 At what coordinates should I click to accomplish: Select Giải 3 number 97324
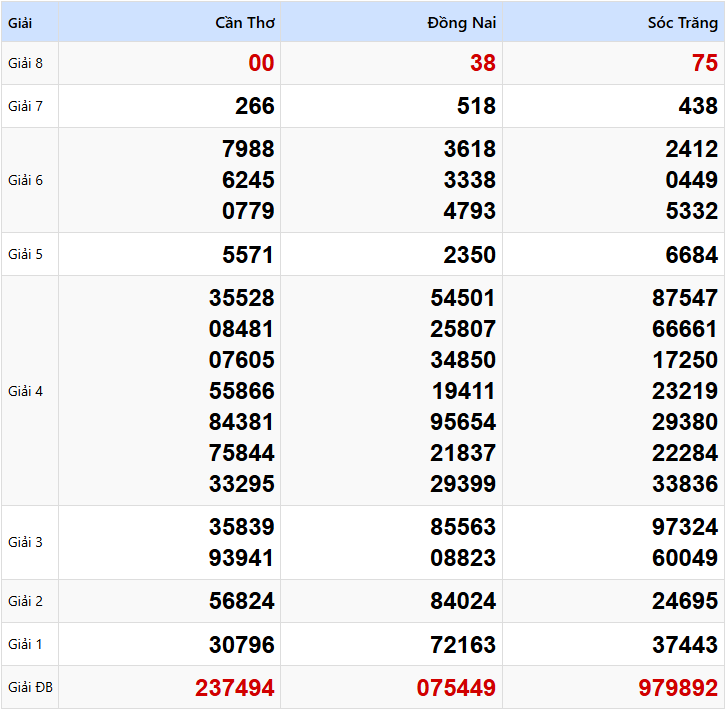coord(685,527)
